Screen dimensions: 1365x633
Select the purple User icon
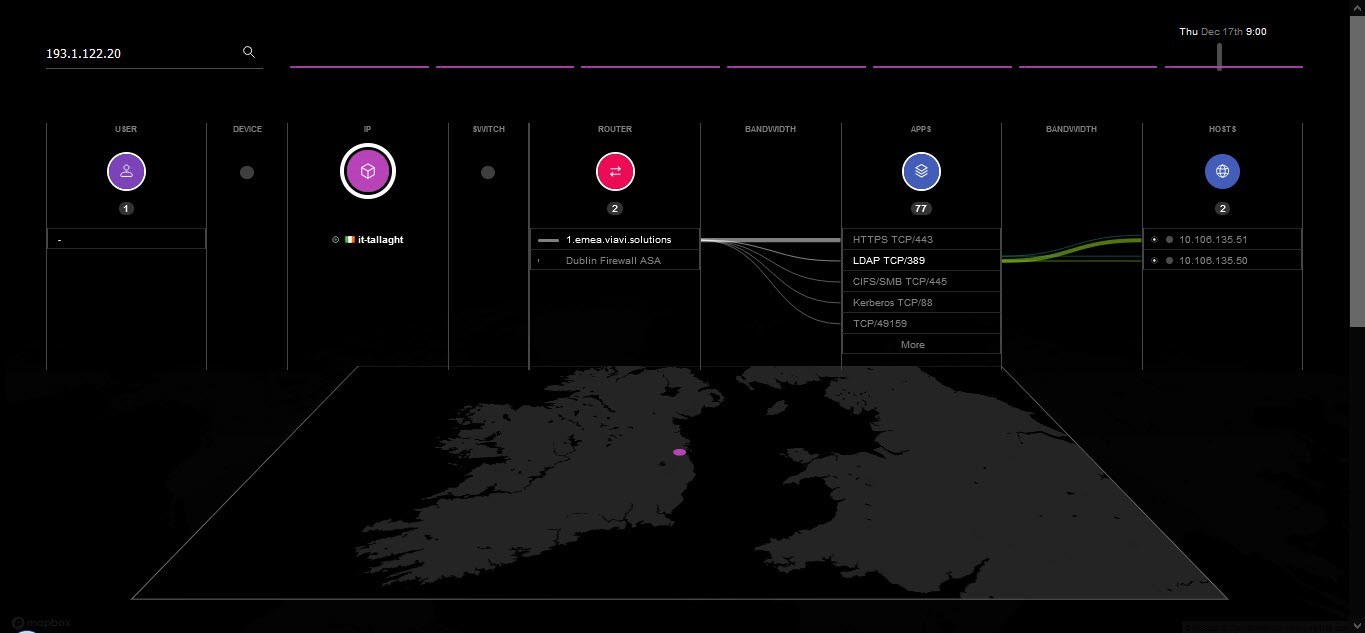coord(126,172)
